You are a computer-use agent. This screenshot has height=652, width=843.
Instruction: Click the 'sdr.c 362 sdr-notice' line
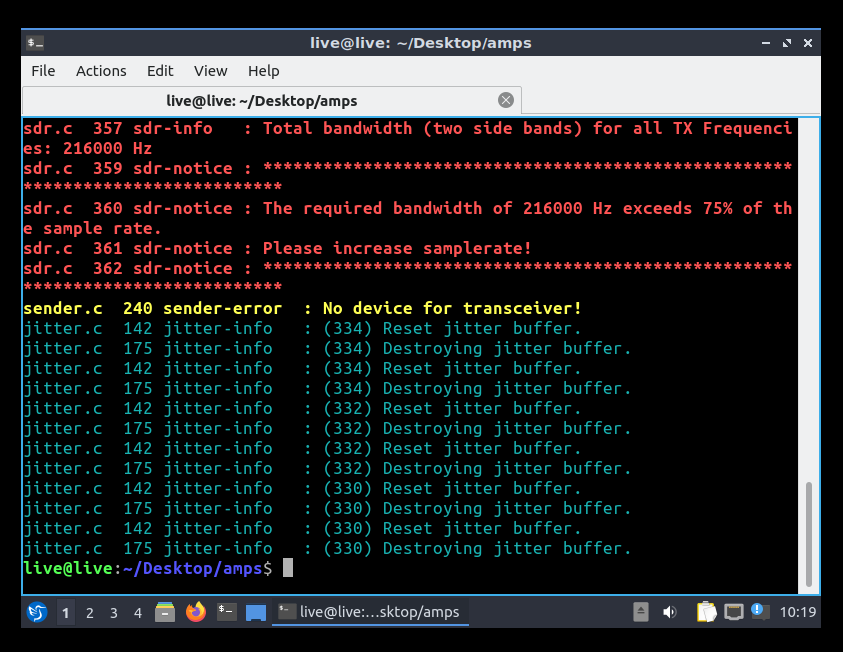click(x=407, y=277)
